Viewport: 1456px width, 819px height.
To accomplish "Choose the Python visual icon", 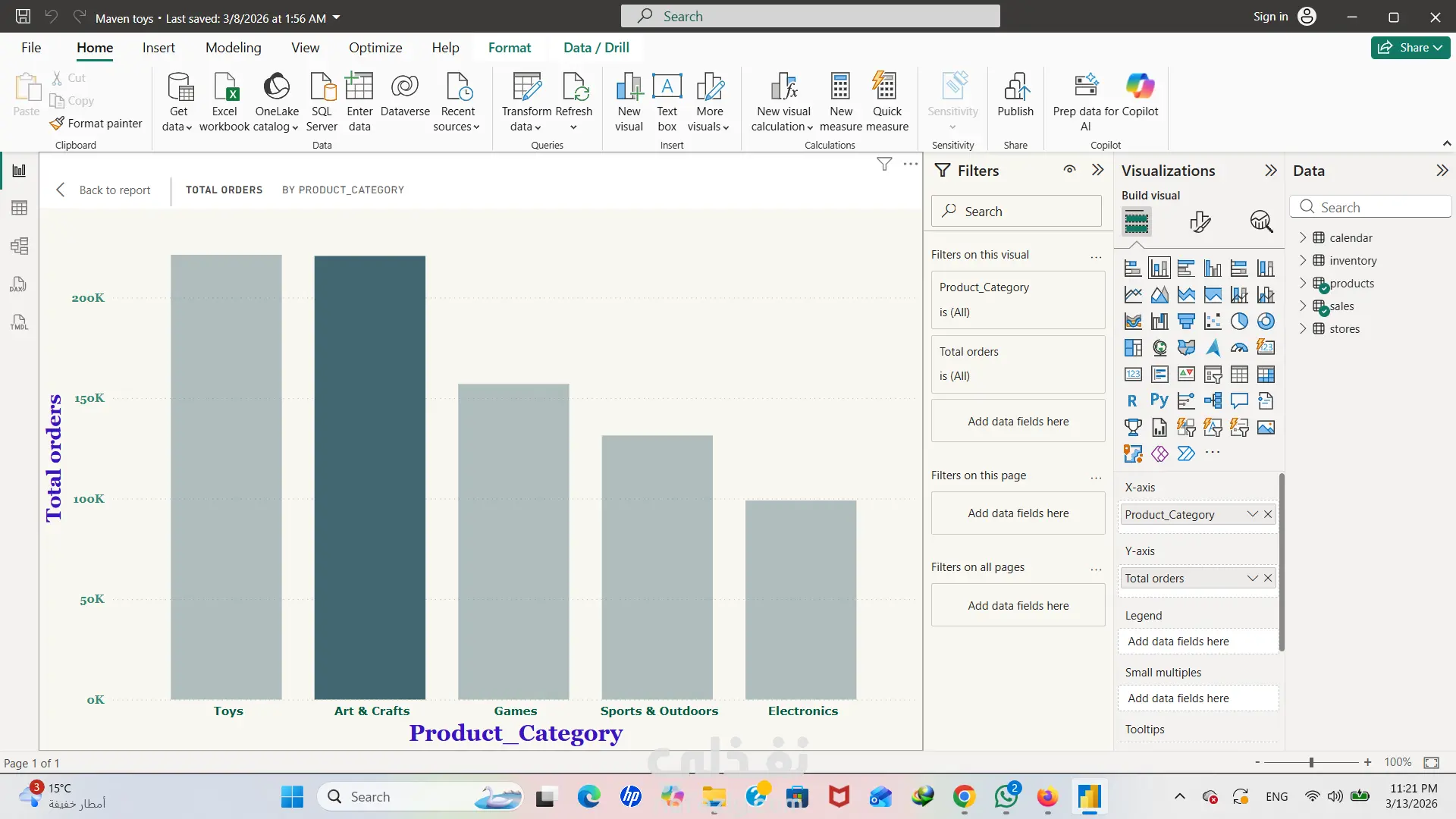I will coord(1159,400).
